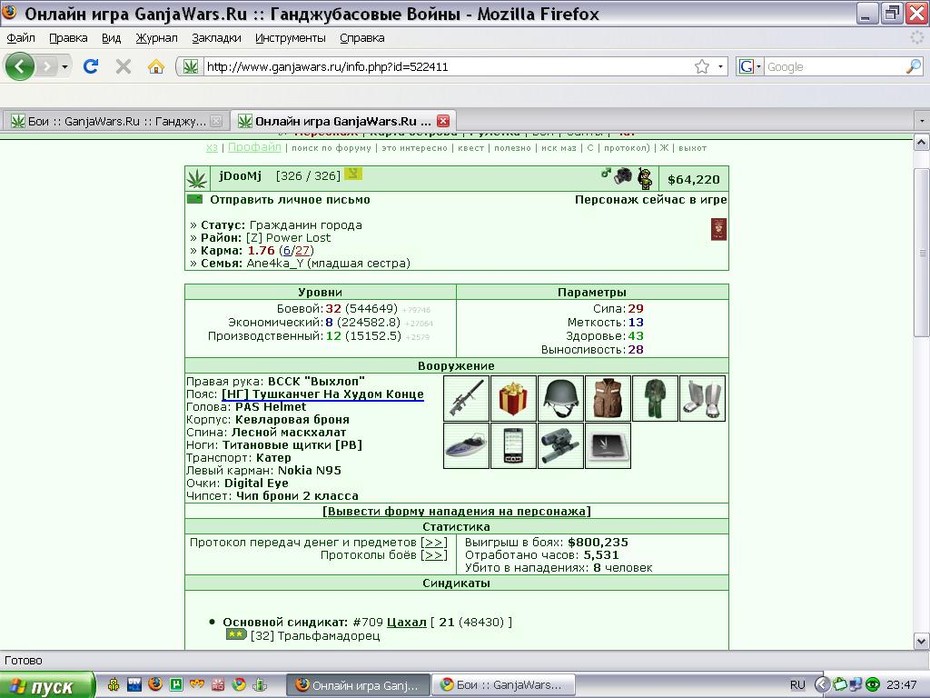
Task: Open battle protocols [>>] link
Action: coord(434,555)
